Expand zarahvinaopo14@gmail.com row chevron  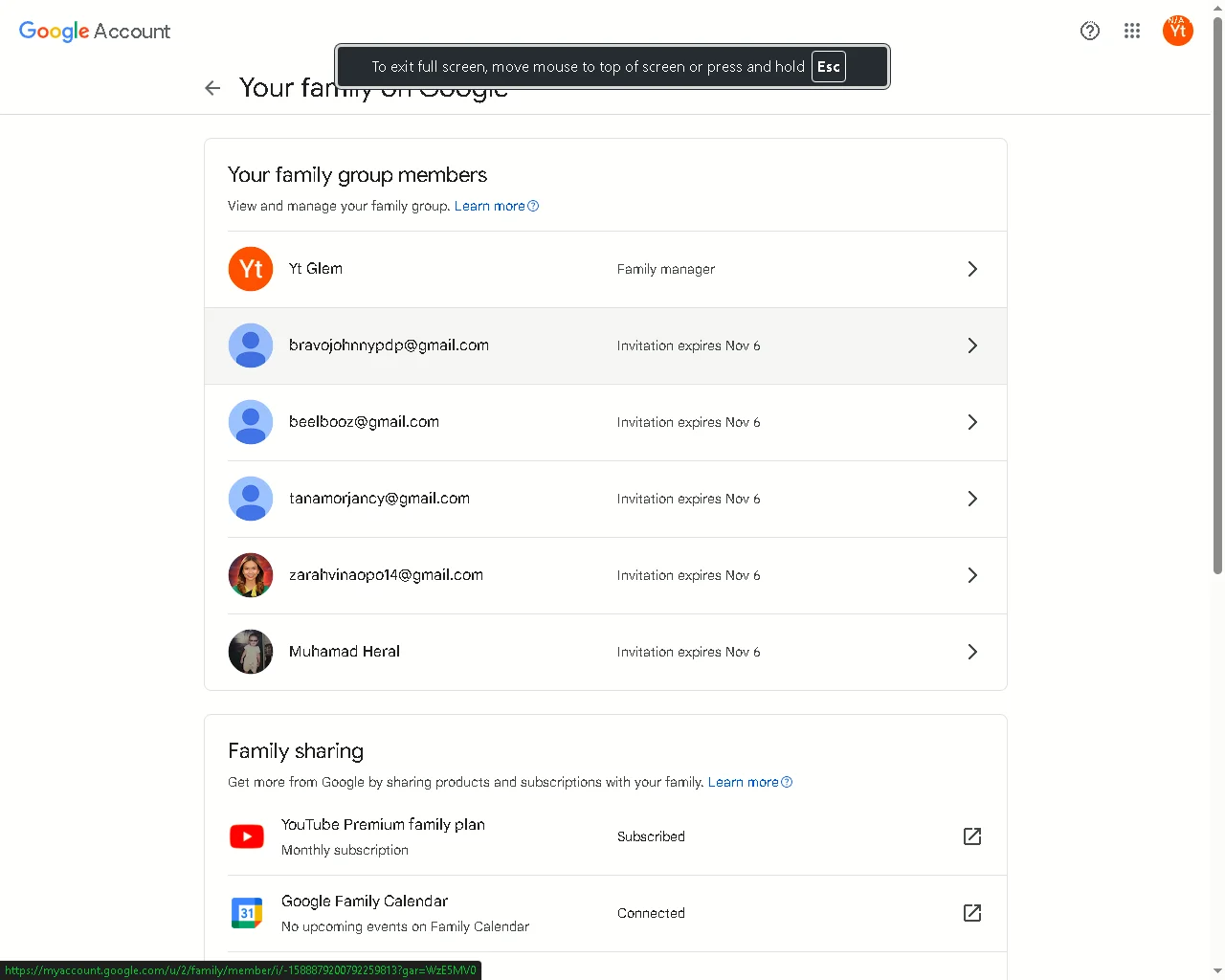(972, 575)
